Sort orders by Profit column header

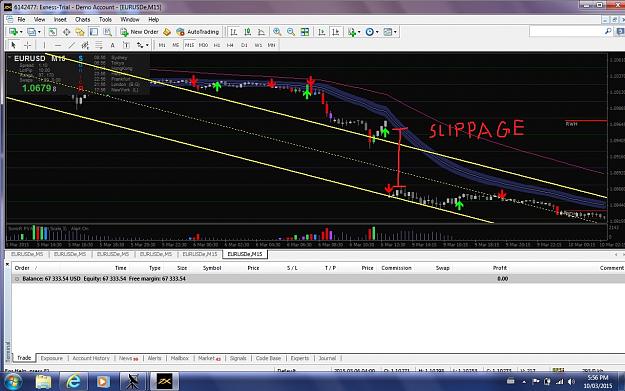pyautogui.click(x=499, y=268)
